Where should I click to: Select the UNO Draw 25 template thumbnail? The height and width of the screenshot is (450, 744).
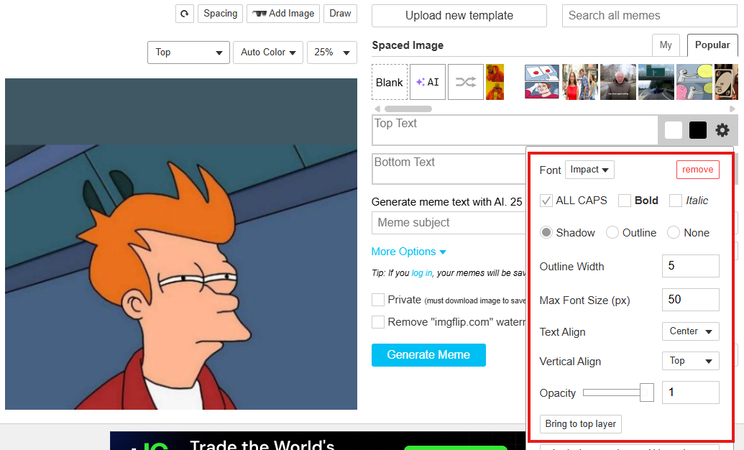coord(726,82)
